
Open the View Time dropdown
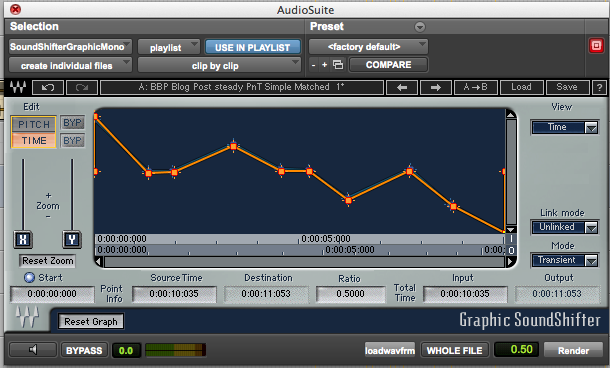coord(564,127)
